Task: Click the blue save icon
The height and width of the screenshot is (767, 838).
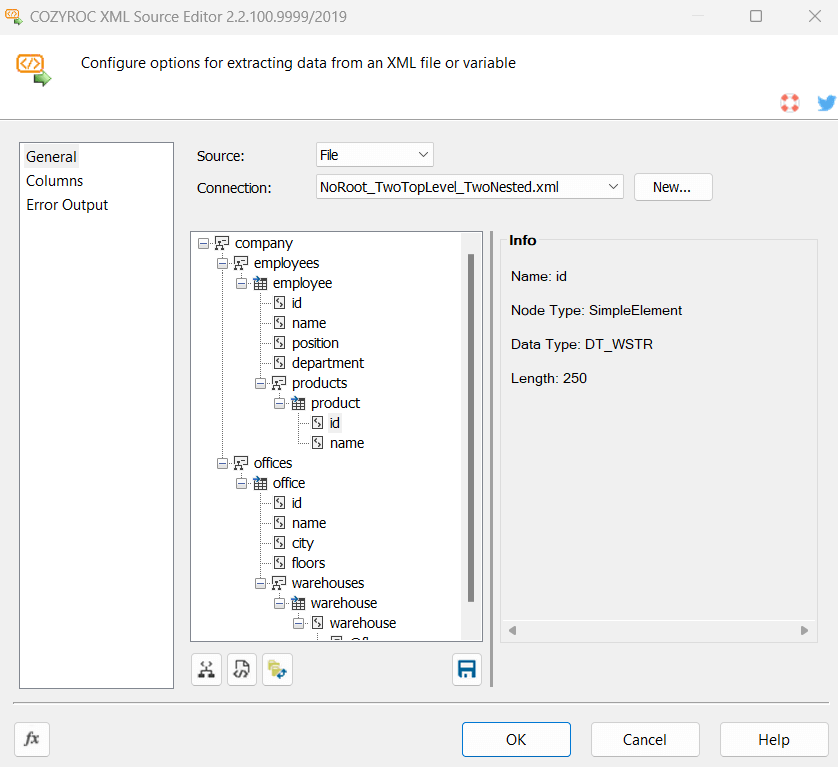Action: click(x=467, y=669)
